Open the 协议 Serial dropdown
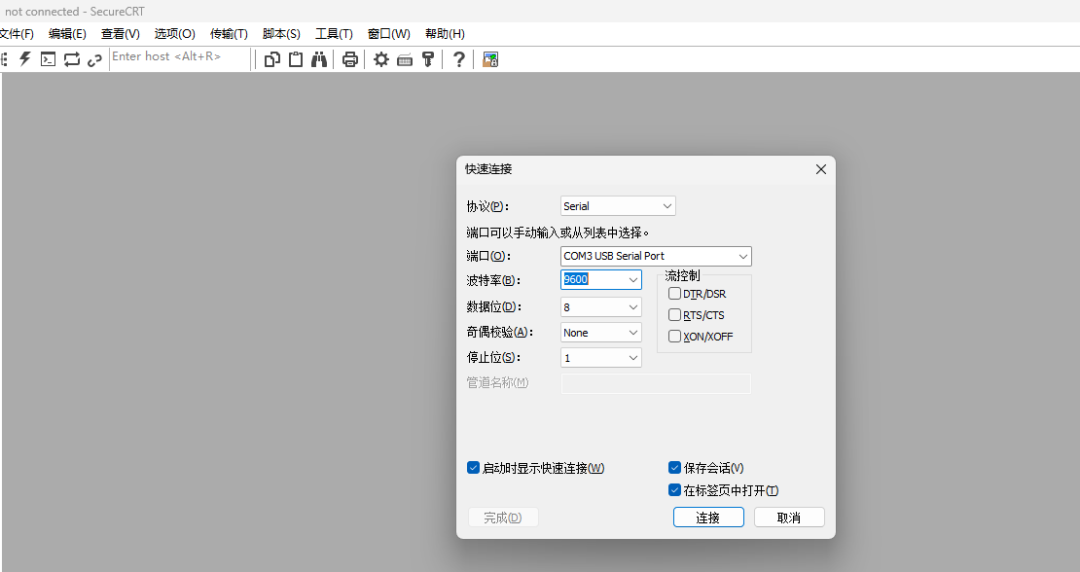 click(x=618, y=206)
